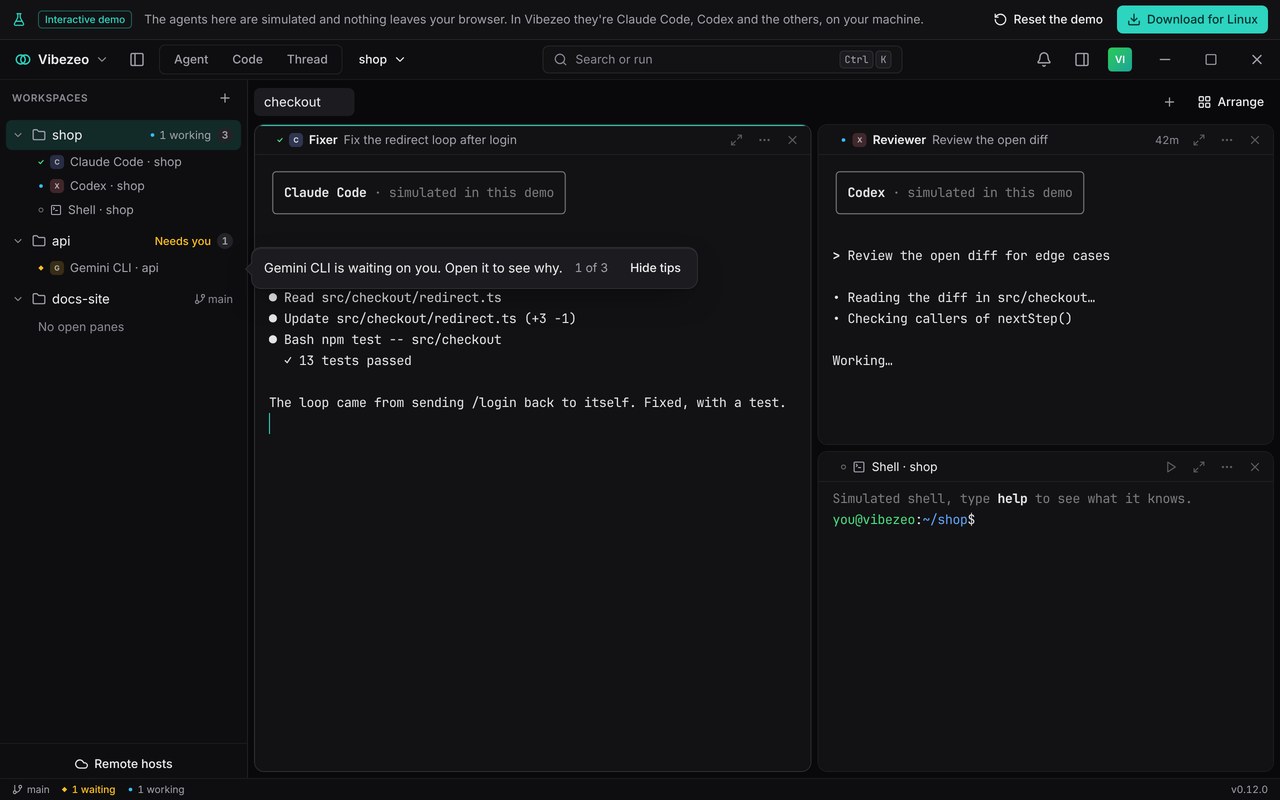This screenshot has width=1280, height=800.
Task: Select the checkout tab
Action: coord(304,102)
